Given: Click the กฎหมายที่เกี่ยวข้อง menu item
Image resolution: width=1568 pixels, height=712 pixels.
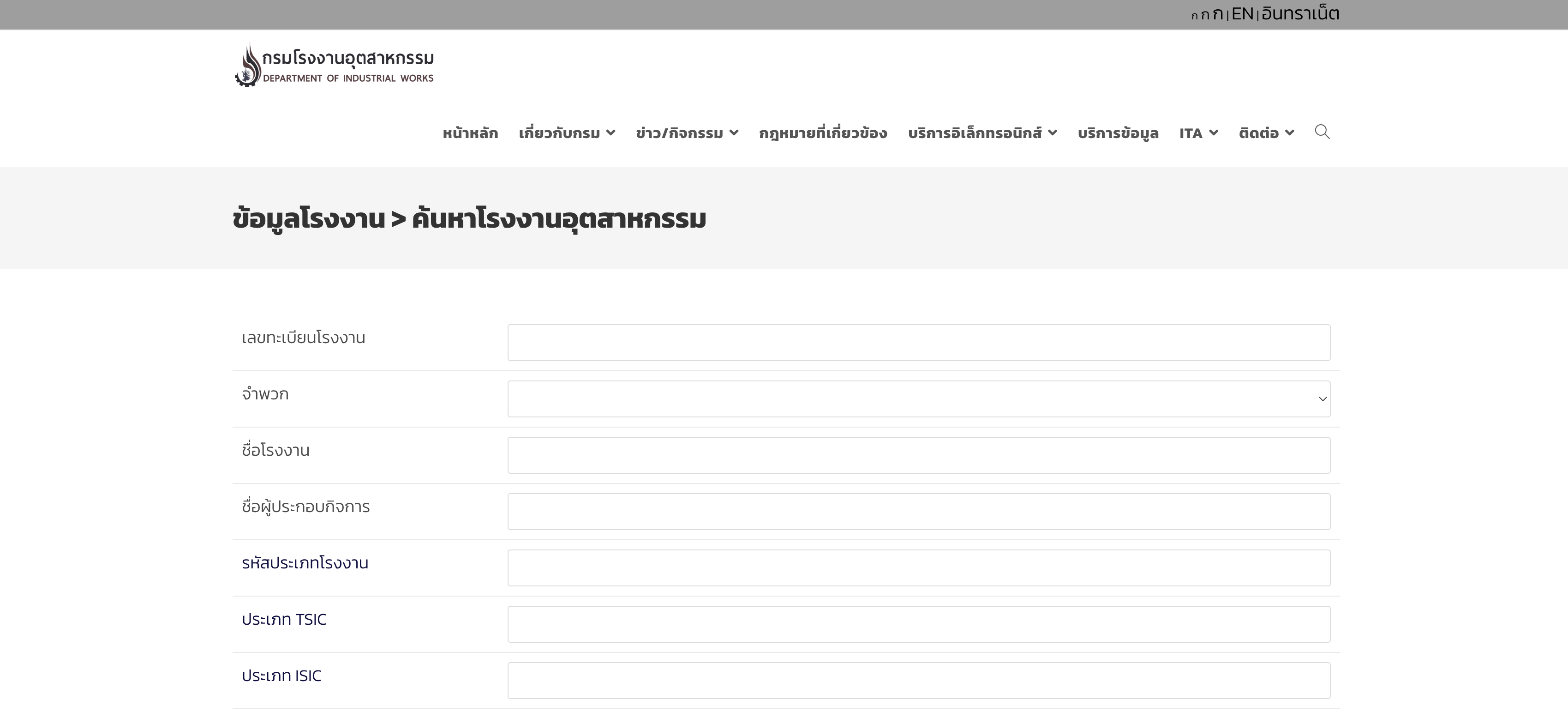Looking at the screenshot, I should click(824, 133).
